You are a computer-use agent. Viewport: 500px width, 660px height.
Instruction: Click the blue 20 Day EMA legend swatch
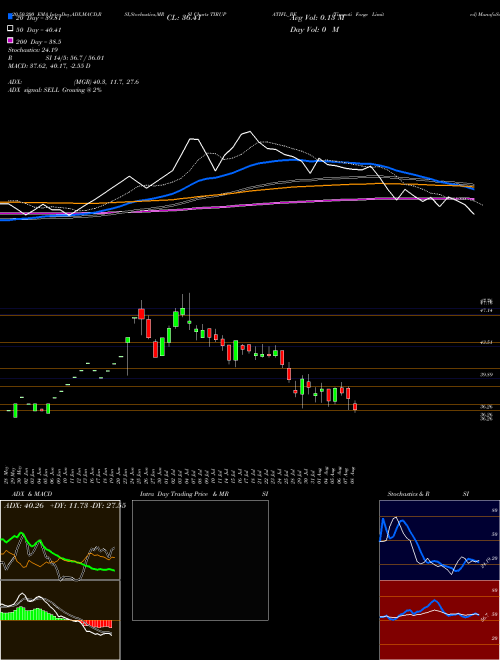point(10,17)
